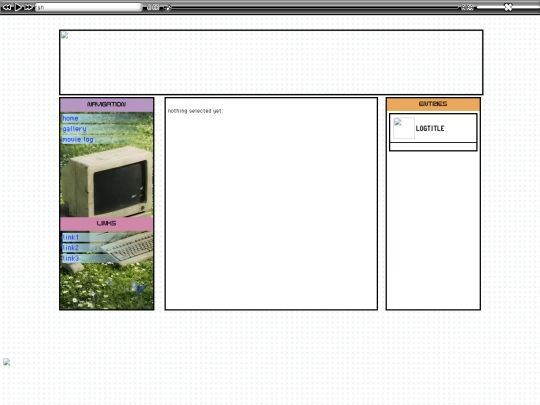The width and height of the screenshot is (540, 405).
Task: Click the track title field in the player
Action: point(89,7)
